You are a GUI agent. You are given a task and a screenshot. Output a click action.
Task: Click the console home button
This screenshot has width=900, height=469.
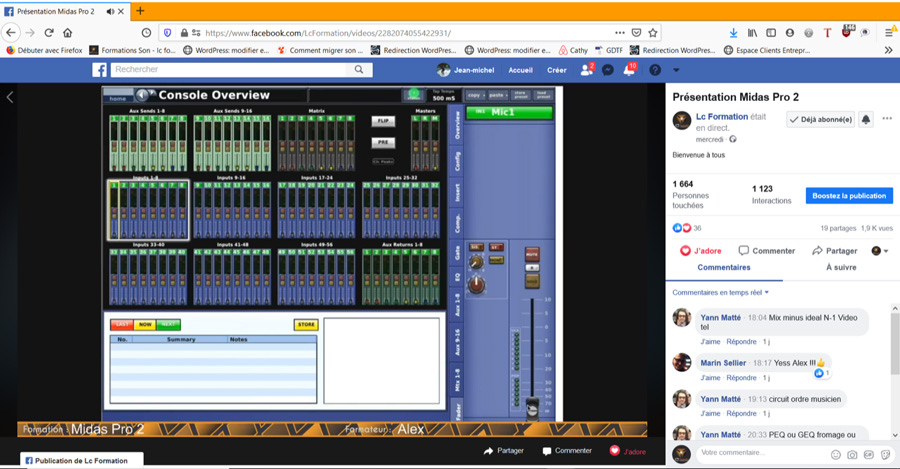[x=118, y=95]
